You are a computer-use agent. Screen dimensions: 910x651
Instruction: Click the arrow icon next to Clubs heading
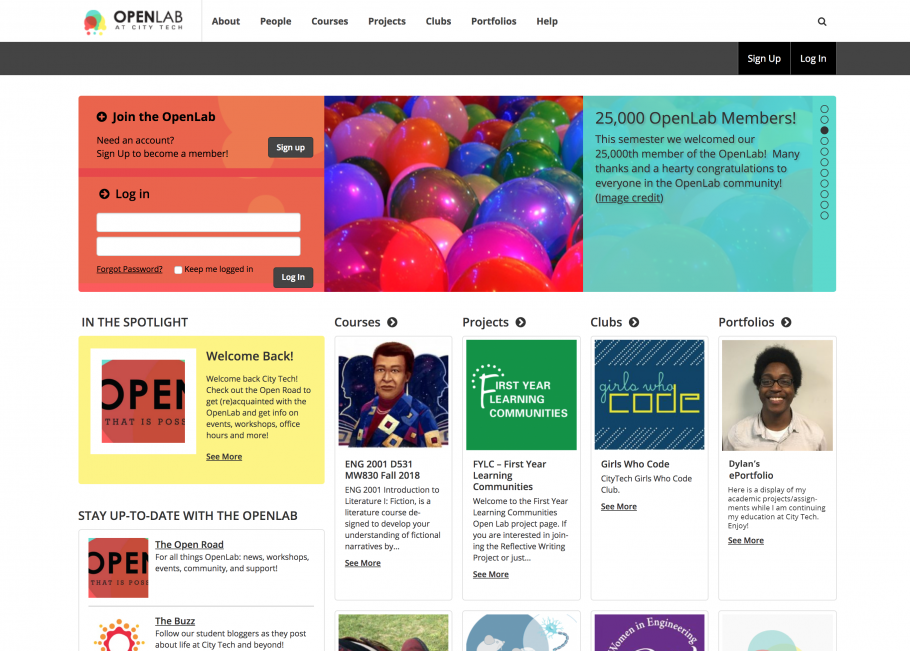point(634,322)
